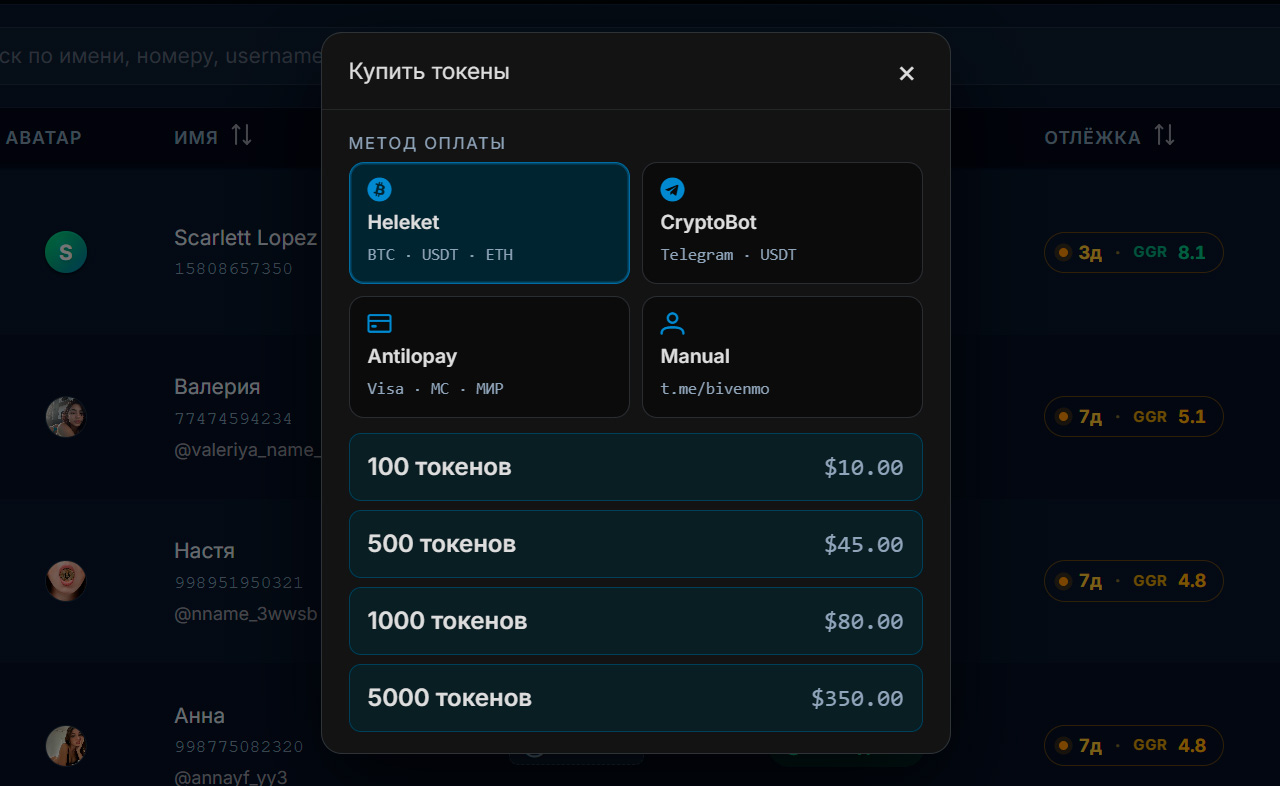1280x786 pixels.
Task: Click the phone number 15808657350
Action: (x=234, y=269)
